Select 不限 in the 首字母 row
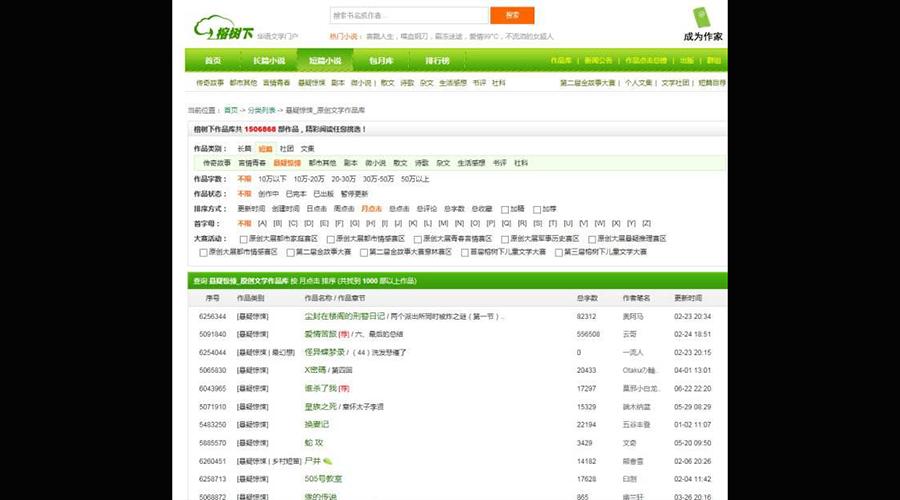 [245, 223]
